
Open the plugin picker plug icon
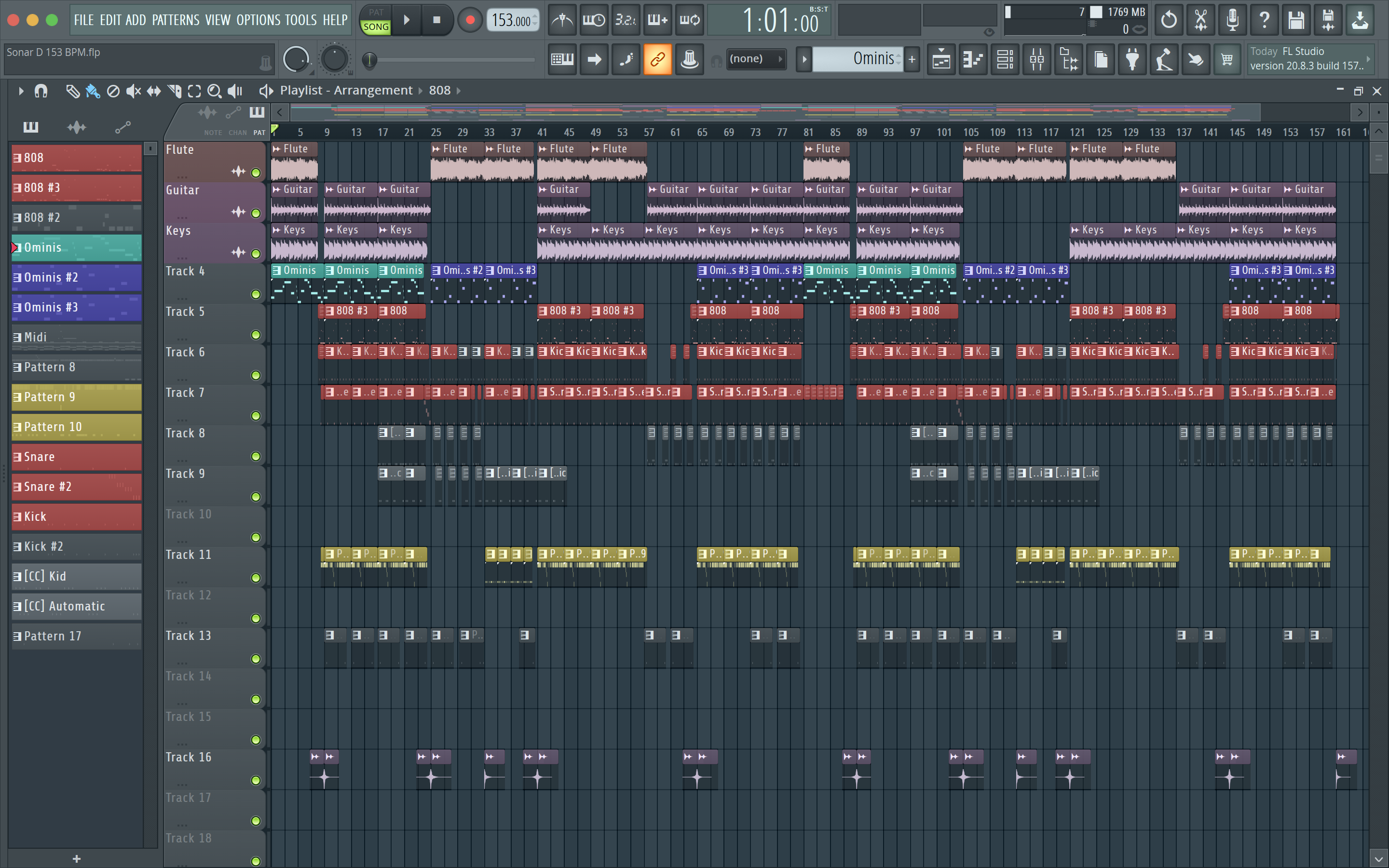coord(1132,59)
